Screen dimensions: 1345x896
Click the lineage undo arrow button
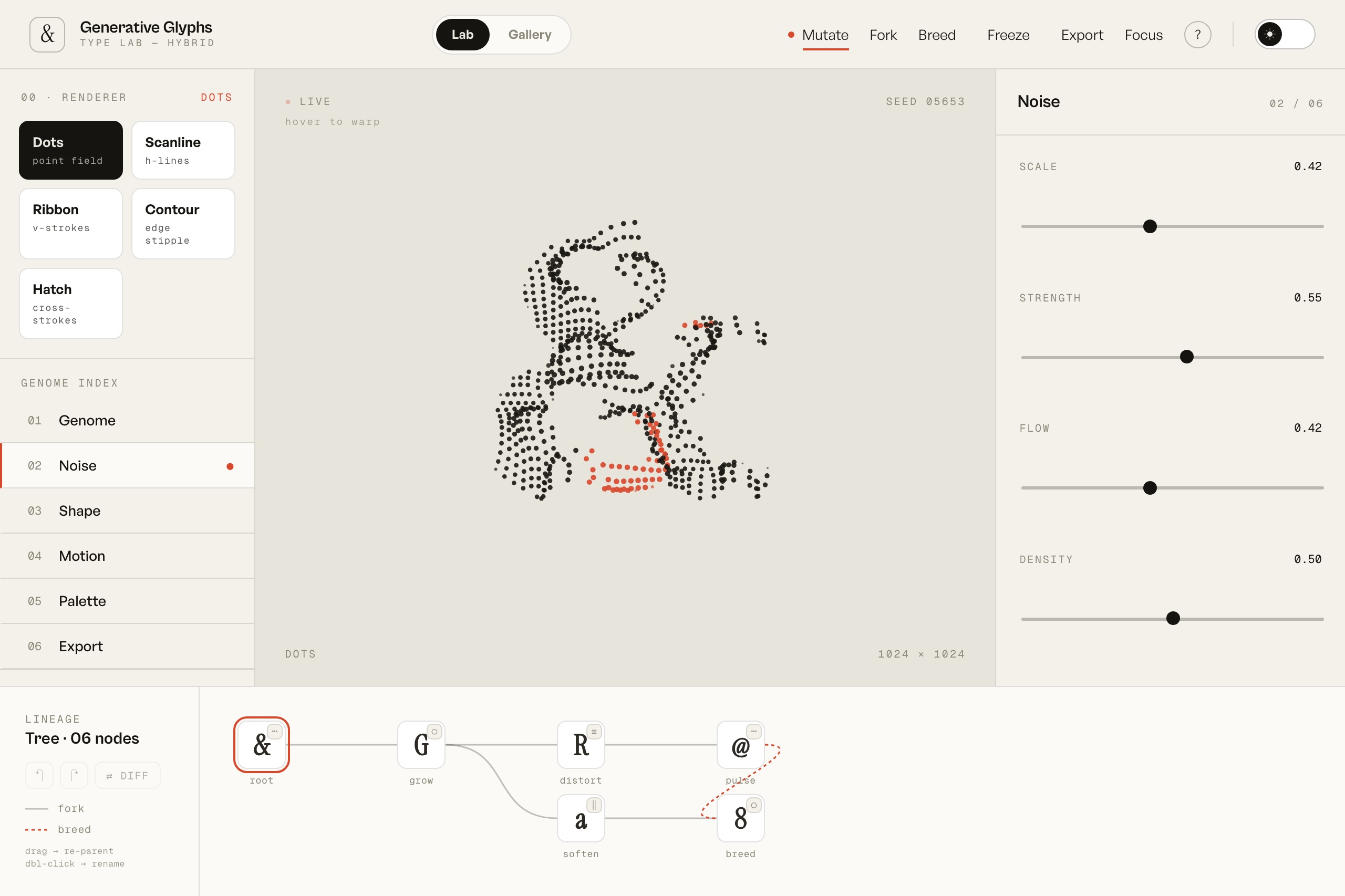39,775
